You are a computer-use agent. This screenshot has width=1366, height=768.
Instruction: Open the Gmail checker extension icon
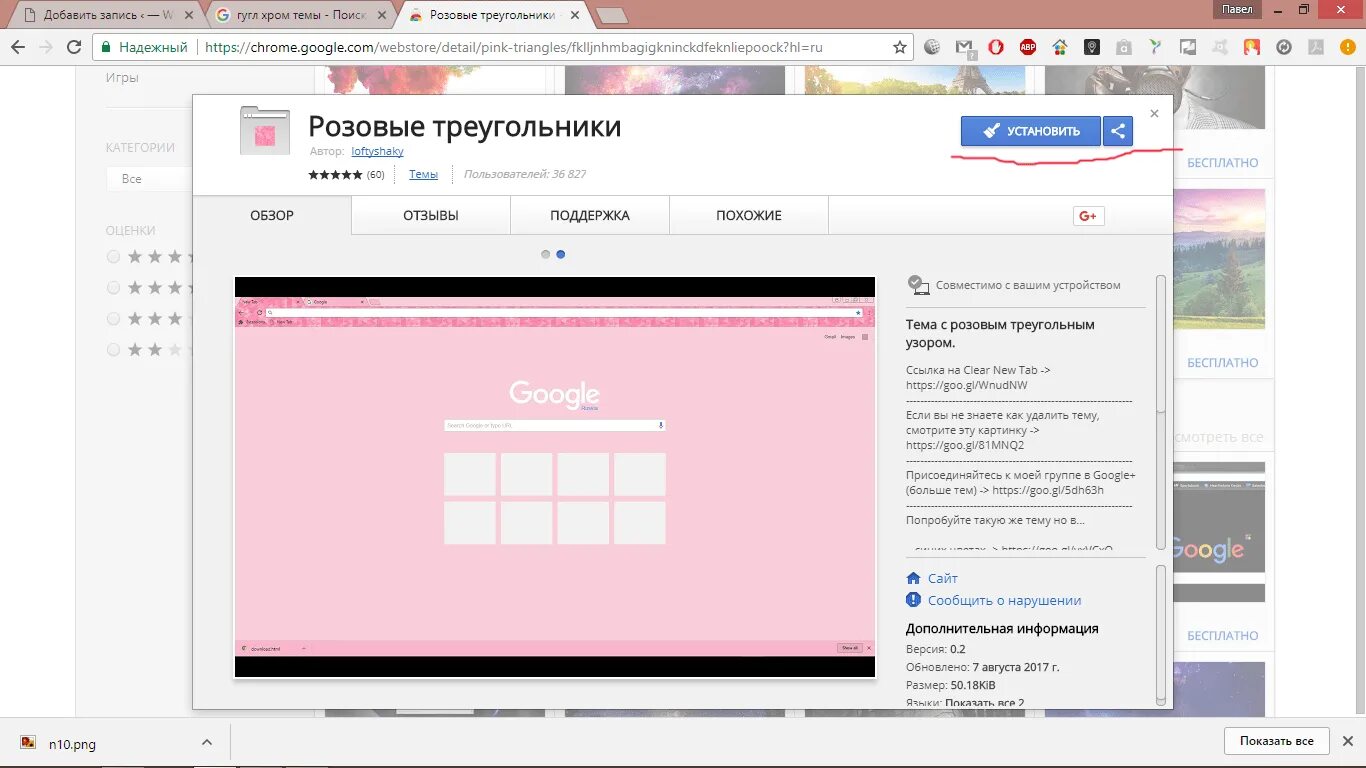pyautogui.click(x=964, y=47)
